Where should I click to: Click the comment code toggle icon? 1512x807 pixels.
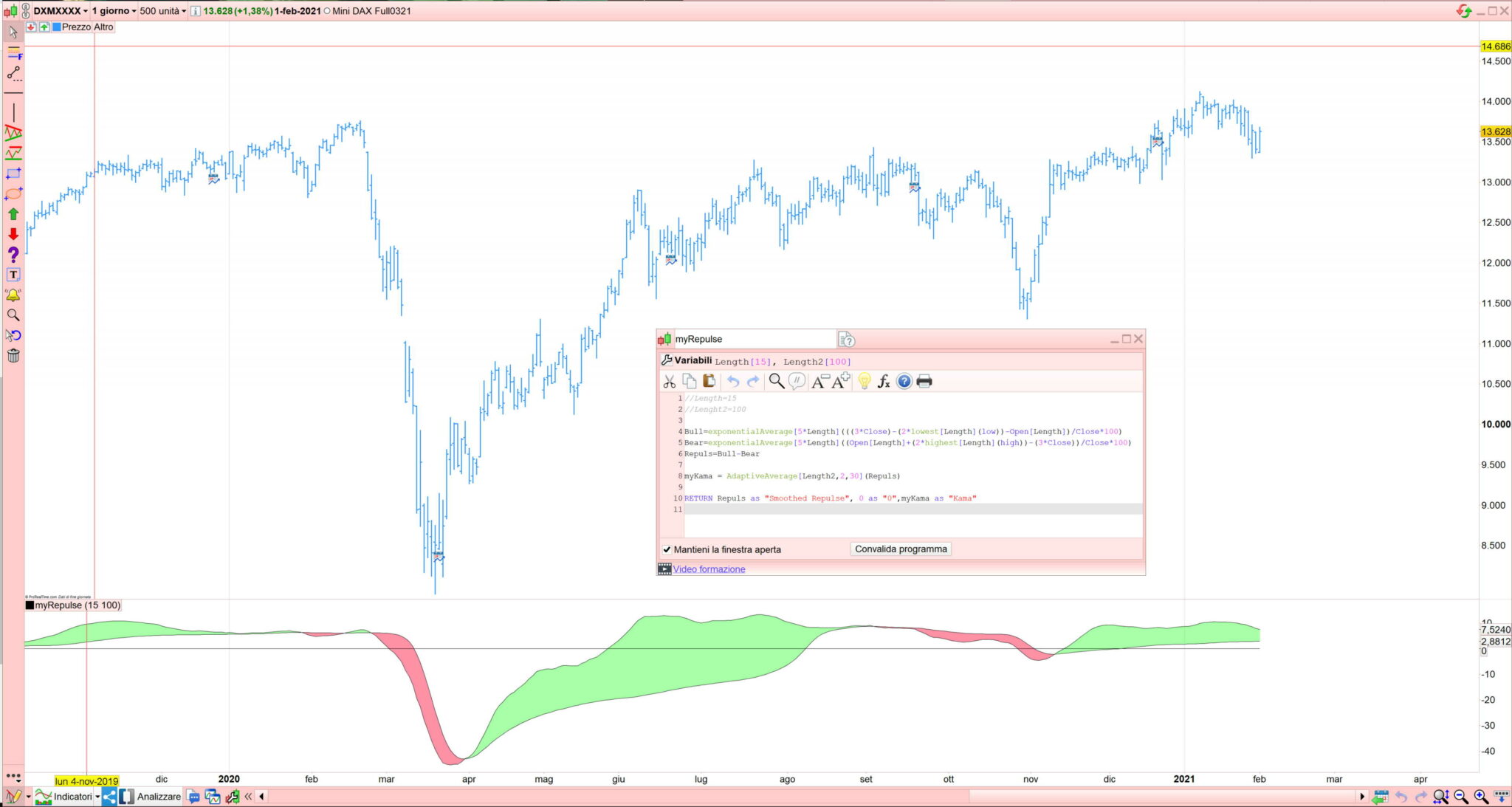click(797, 381)
